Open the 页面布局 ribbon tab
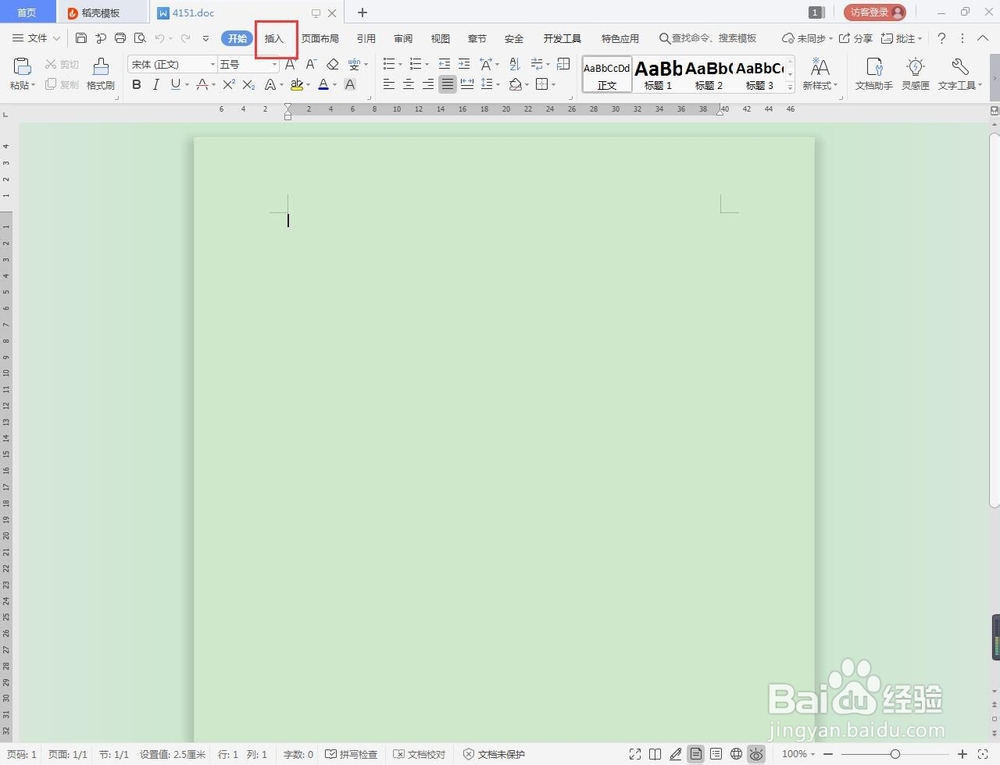Viewport: 1000px width, 765px height. 320,38
